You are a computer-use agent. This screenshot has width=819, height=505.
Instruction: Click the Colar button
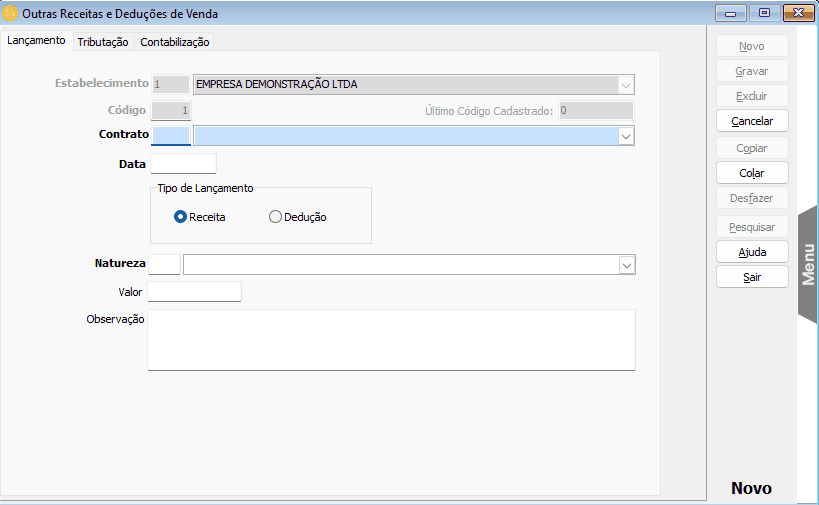(x=752, y=173)
